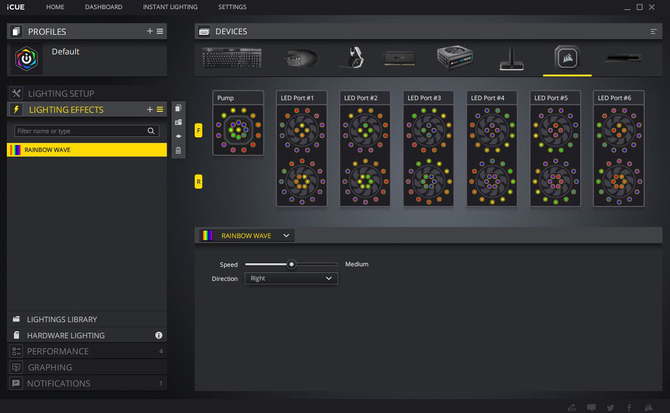Open the Instant Lighting menu
Viewport: 670px width, 413px height.
[170, 7]
